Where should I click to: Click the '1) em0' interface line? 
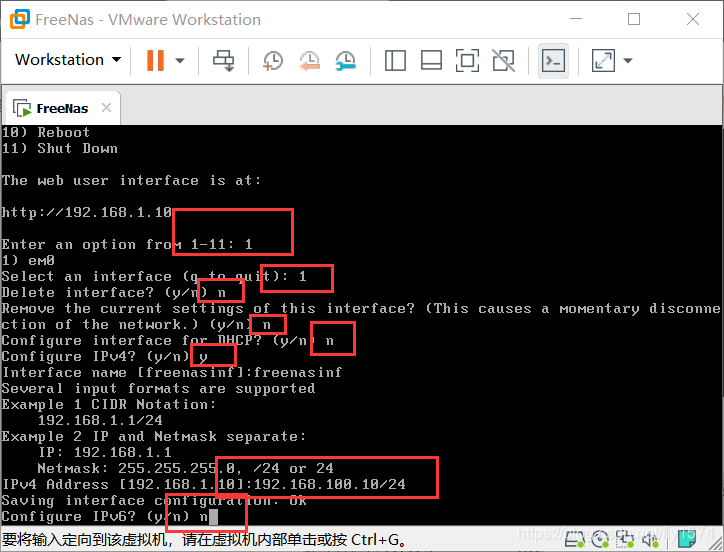[x=28, y=261]
